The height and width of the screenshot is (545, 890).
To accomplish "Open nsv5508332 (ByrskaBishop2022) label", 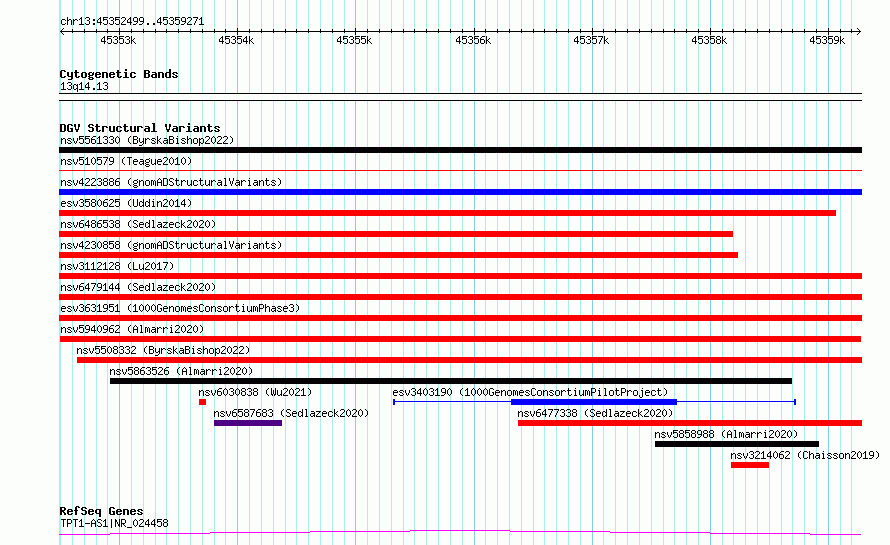I will tap(163, 350).
